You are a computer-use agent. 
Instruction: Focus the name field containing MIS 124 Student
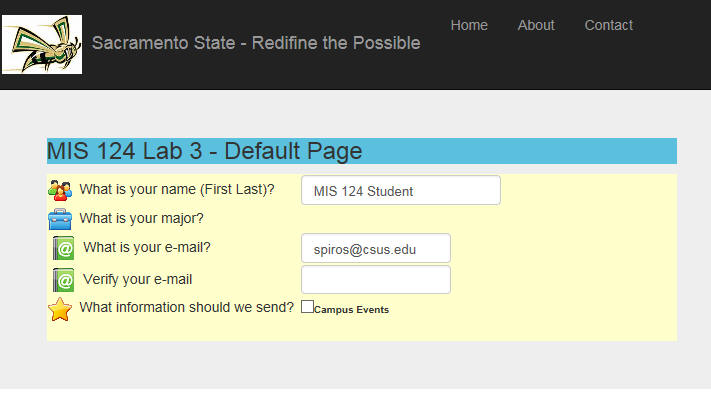click(x=401, y=191)
